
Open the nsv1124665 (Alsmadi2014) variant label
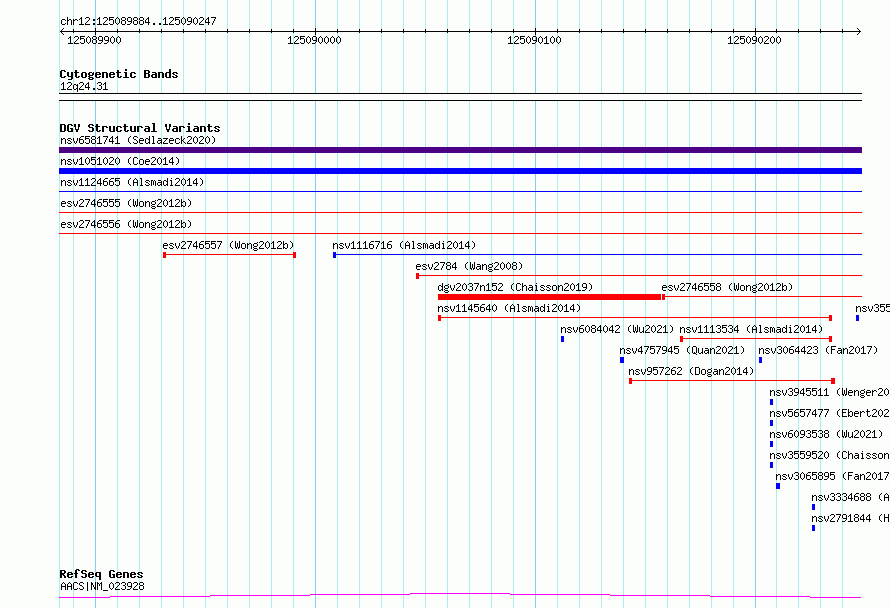tap(132, 182)
